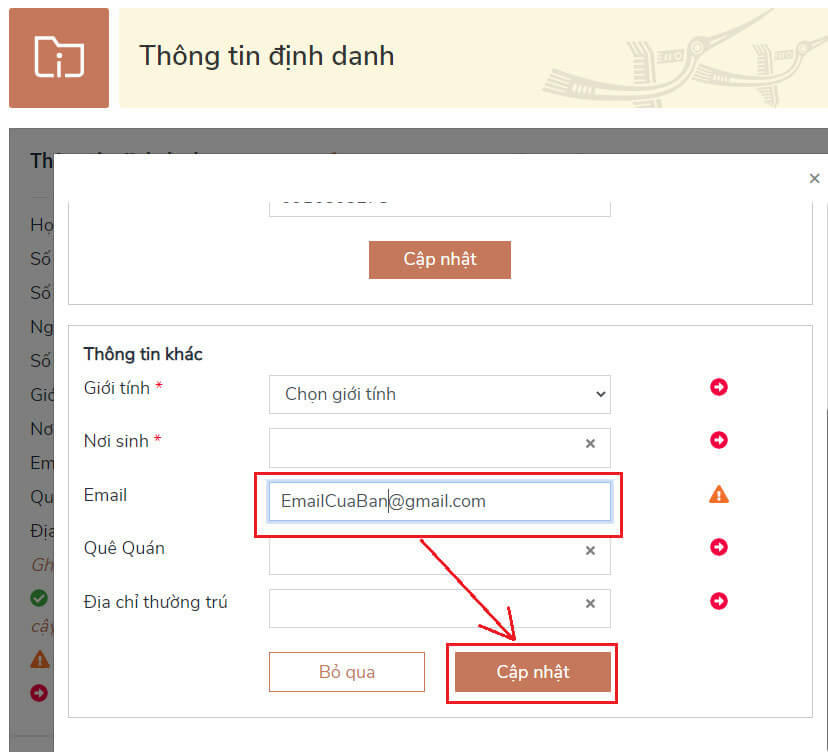This screenshot has width=828, height=752.
Task: Focus the Email input field
Action: 439,501
